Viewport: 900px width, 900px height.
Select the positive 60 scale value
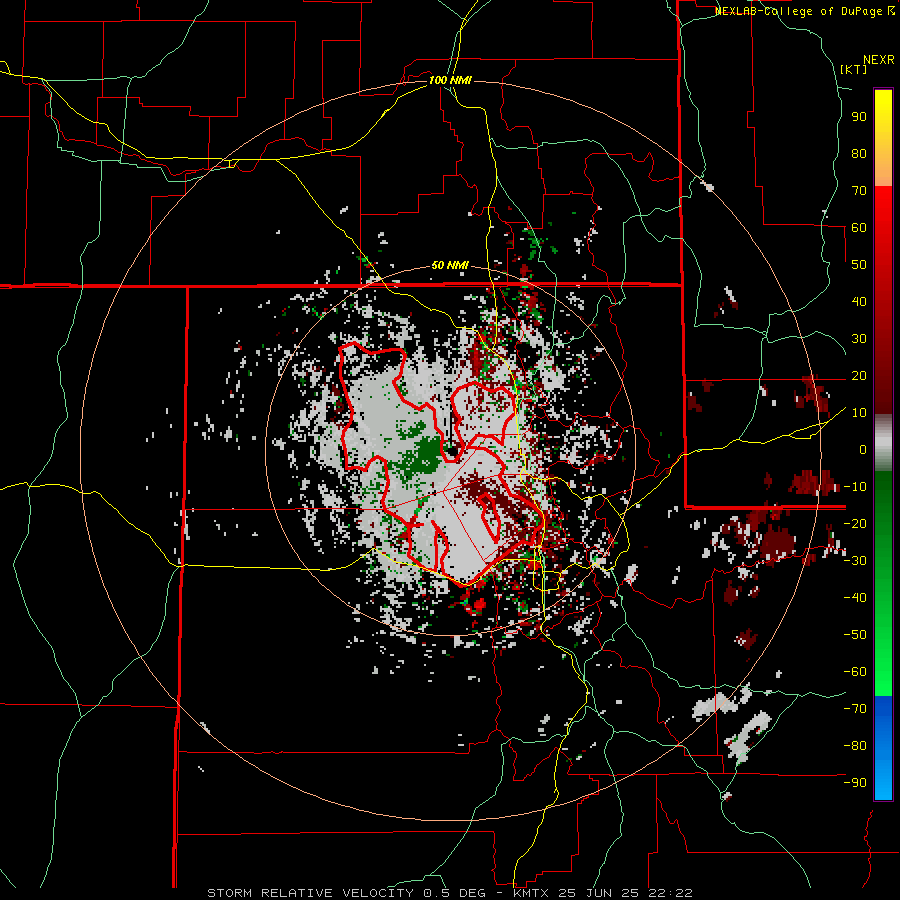tap(859, 228)
